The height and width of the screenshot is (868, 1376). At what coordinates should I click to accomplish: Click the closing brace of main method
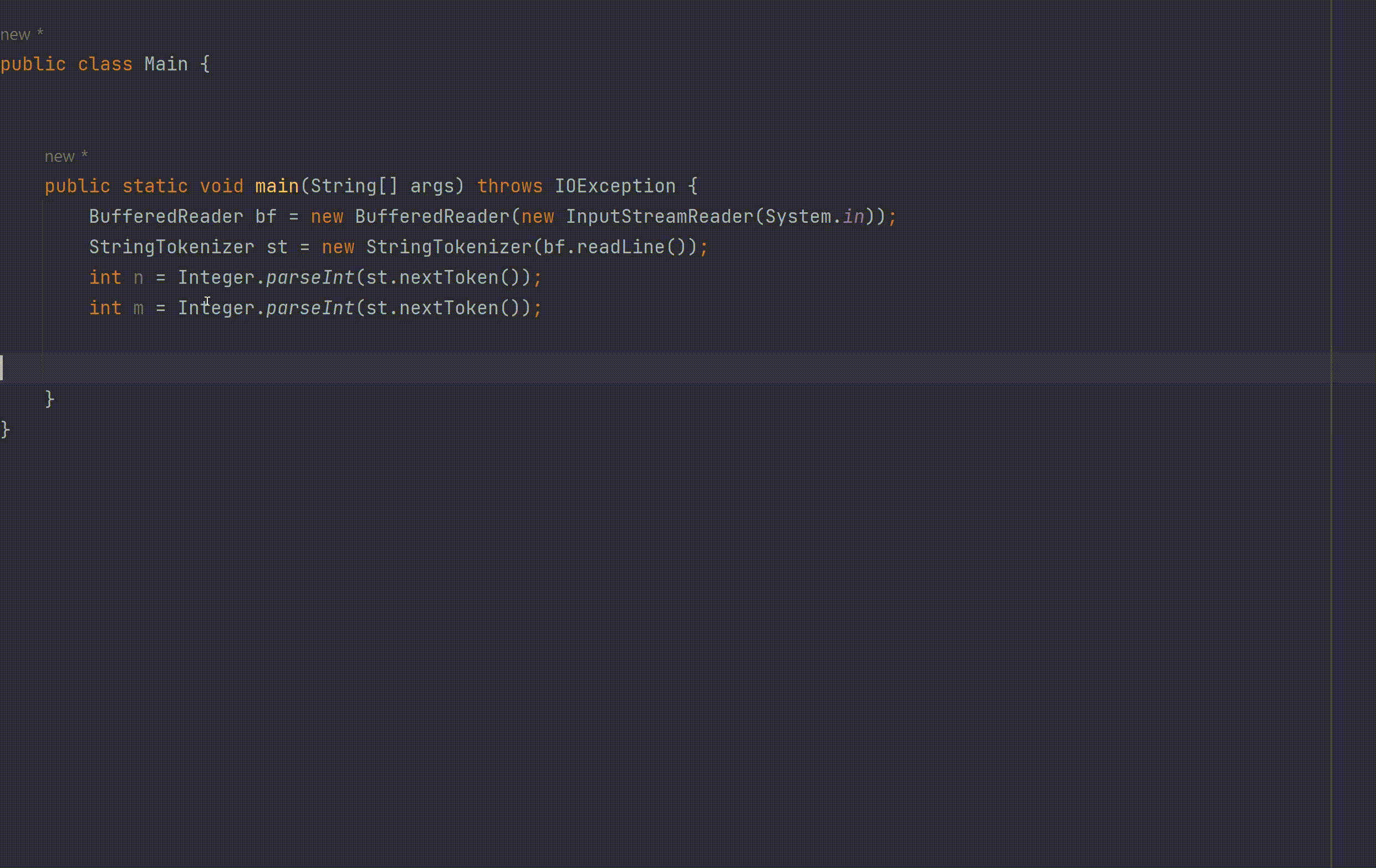[x=50, y=399]
